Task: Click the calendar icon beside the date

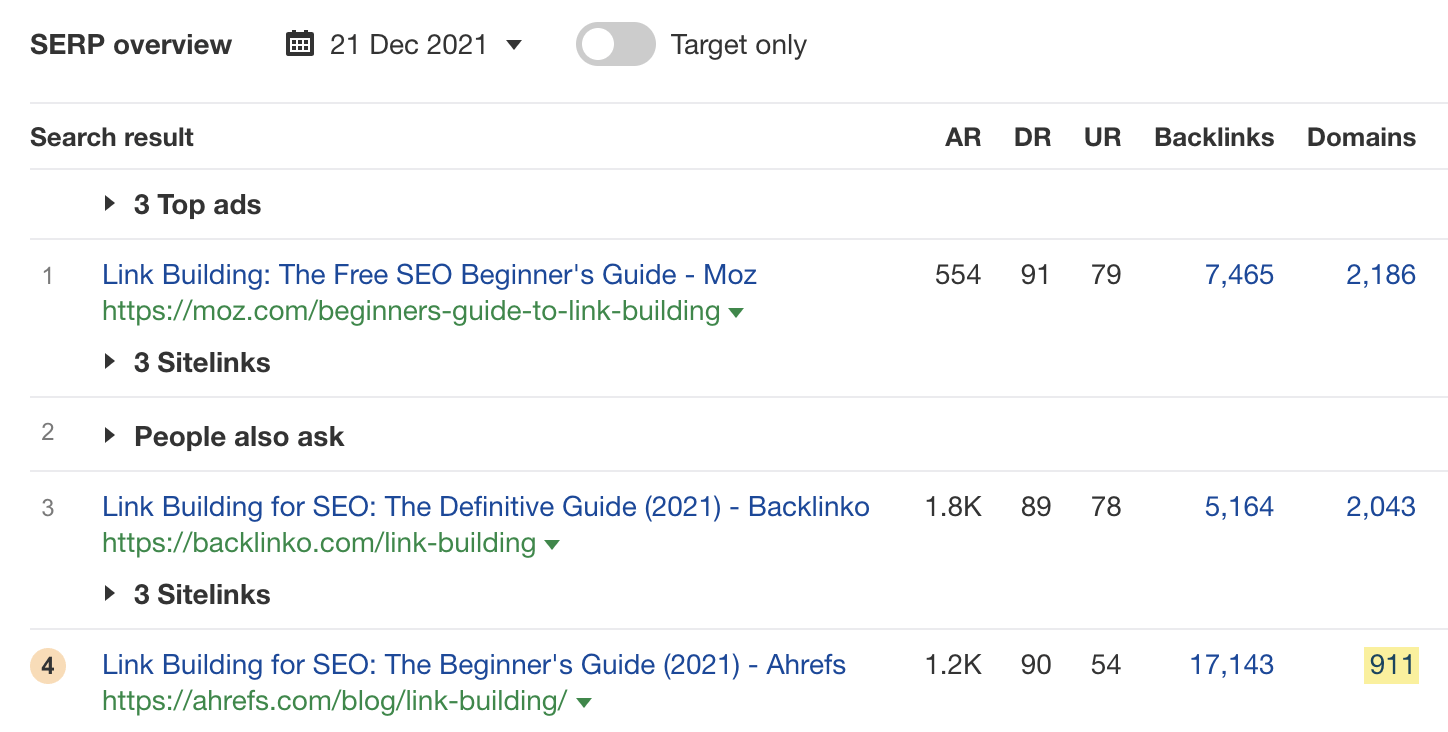Action: 300,44
